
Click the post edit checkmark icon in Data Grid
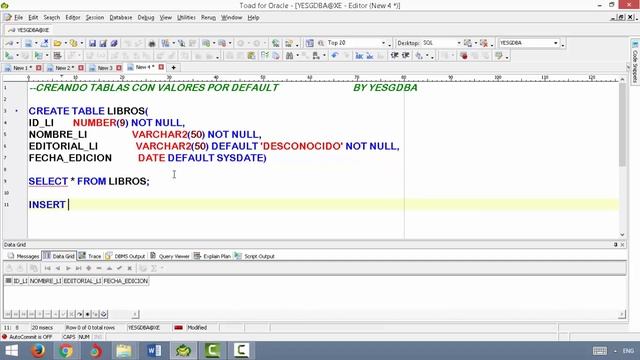pos(119,268)
